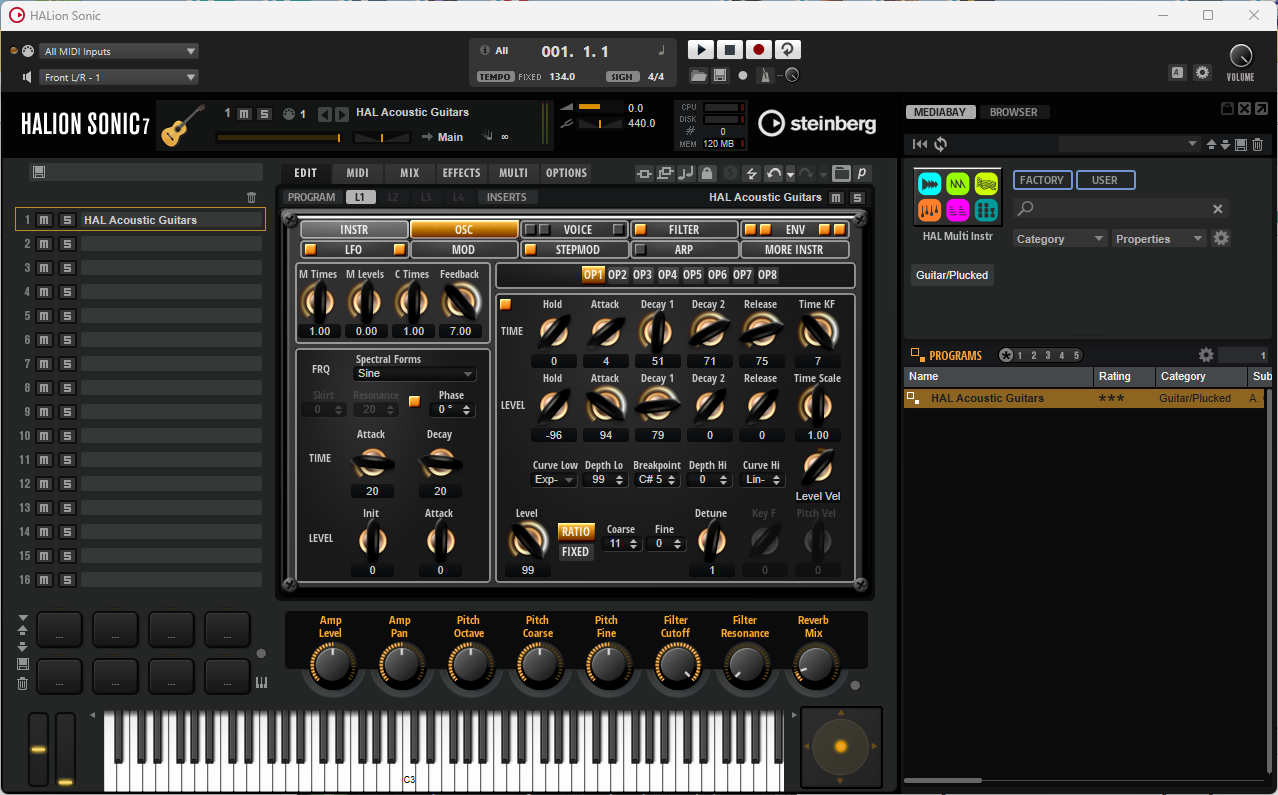Clear the MediaBay search with the X
1278x795 pixels.
click(1218, 209)
